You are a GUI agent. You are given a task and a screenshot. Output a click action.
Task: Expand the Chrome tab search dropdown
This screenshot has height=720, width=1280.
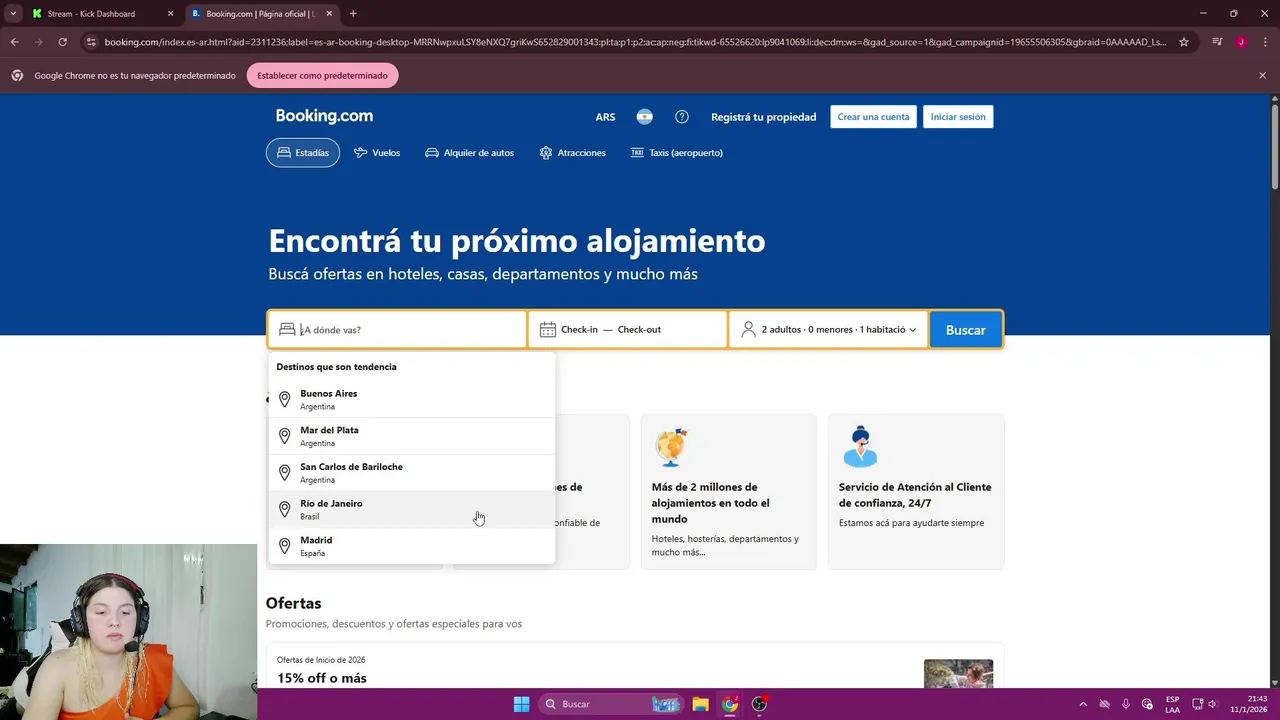pos(13,14)
